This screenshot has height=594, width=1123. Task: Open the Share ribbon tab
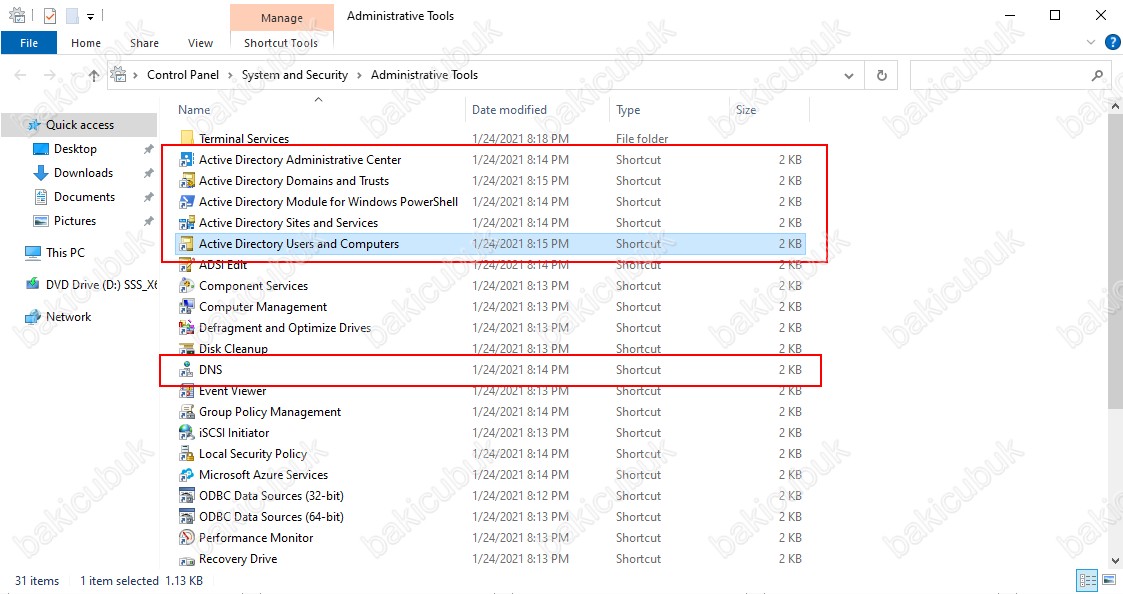click(x=144, y=43)
